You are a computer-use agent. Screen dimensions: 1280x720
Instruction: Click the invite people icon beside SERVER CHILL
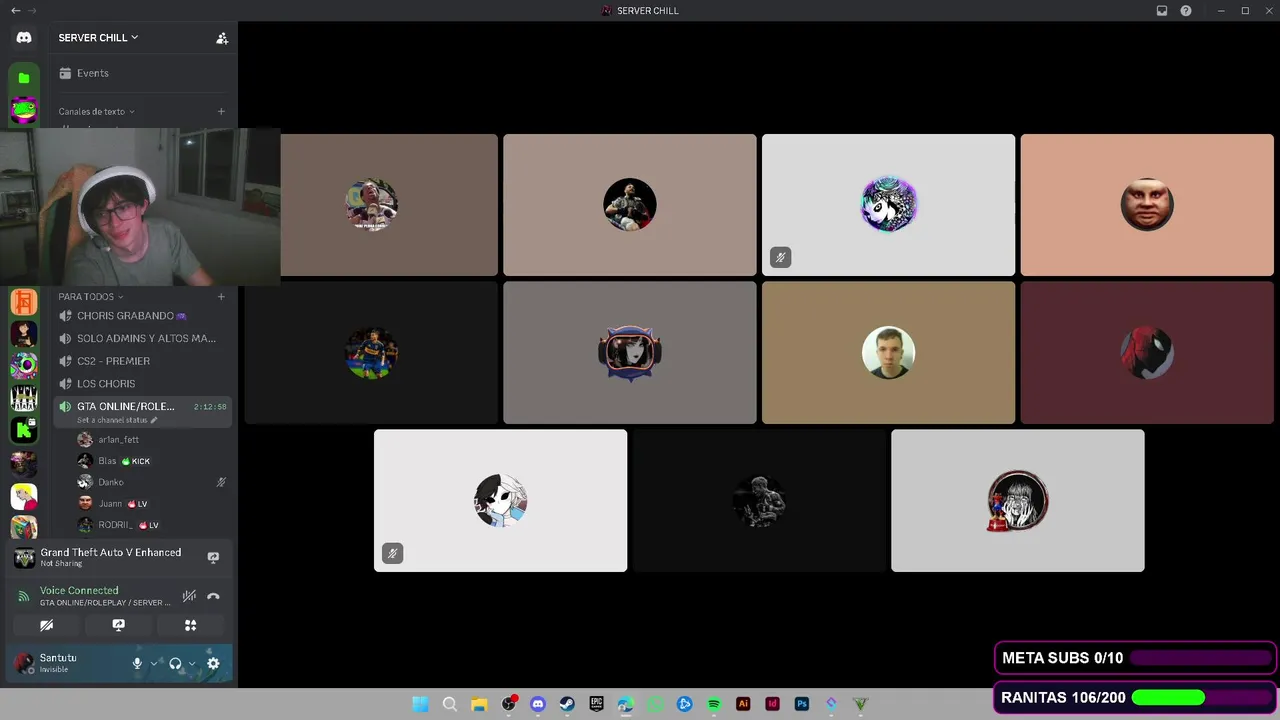tap(222, 38)
